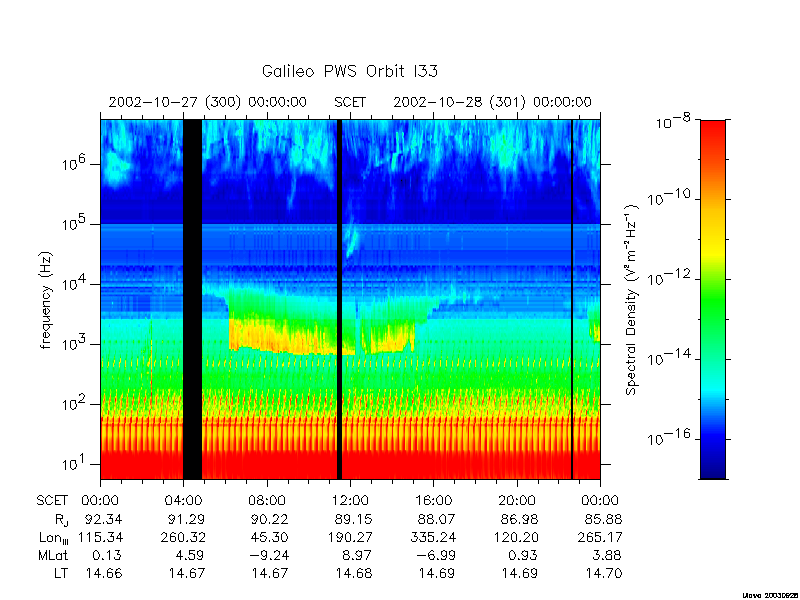Select the date header "2002-10-27 (300) 00:00:00"

tap(208, 102)
